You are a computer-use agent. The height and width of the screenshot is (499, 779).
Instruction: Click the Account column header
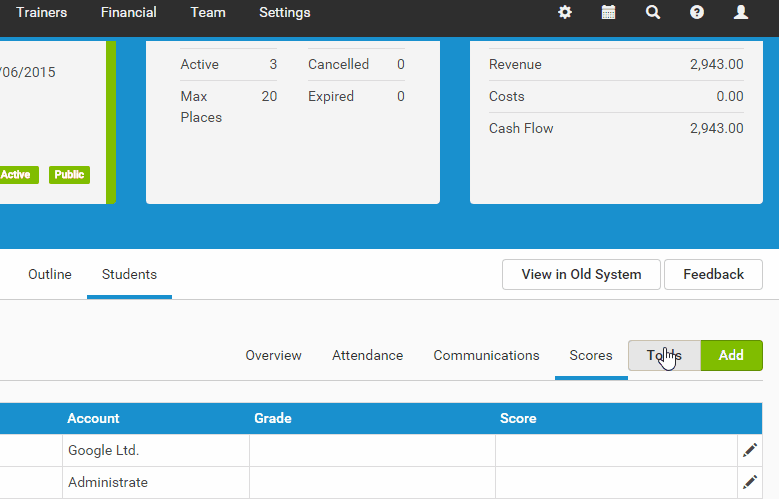coord(93,418)
